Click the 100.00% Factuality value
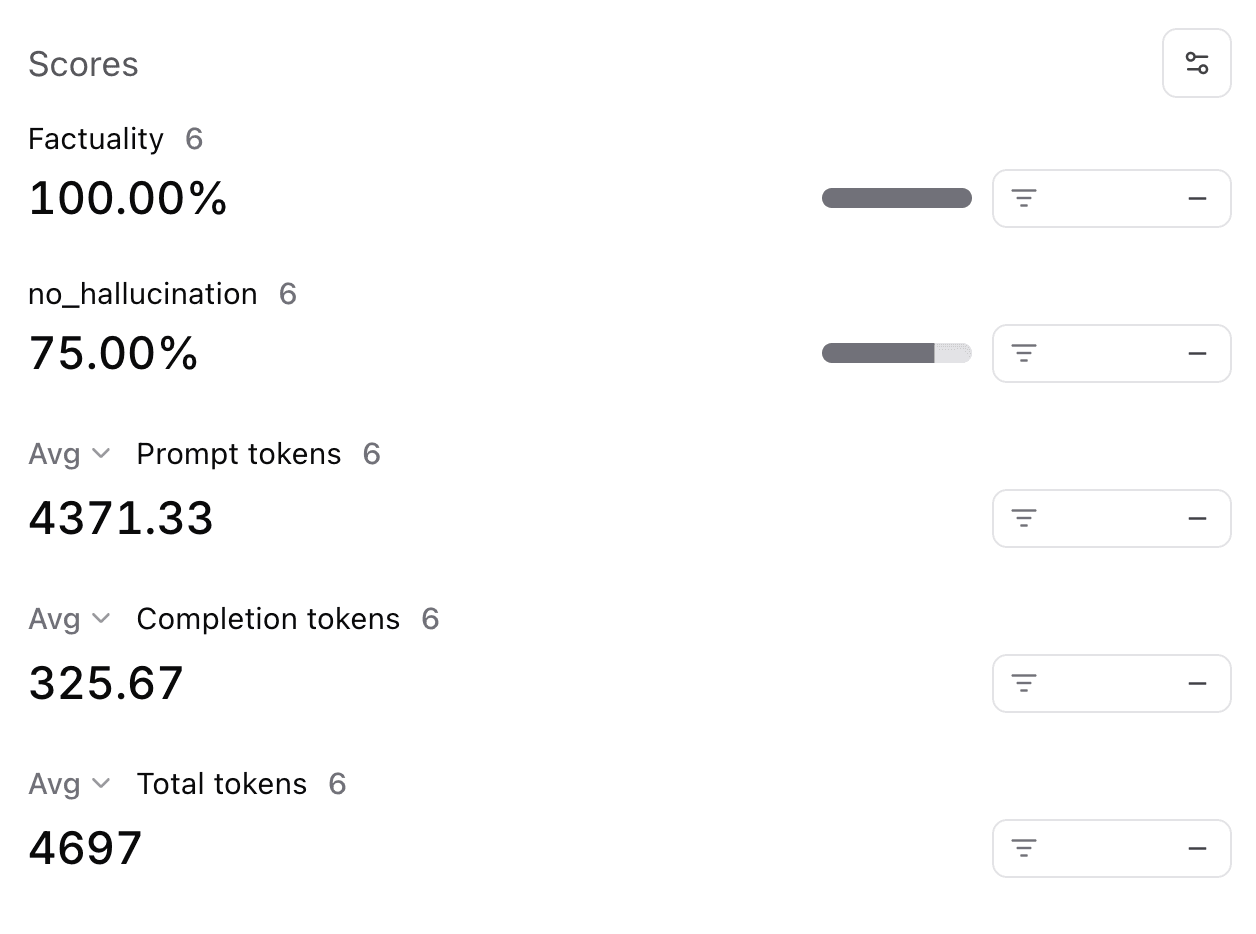The width and height of the screenshot is (1256, 934). tap(128, 198)
